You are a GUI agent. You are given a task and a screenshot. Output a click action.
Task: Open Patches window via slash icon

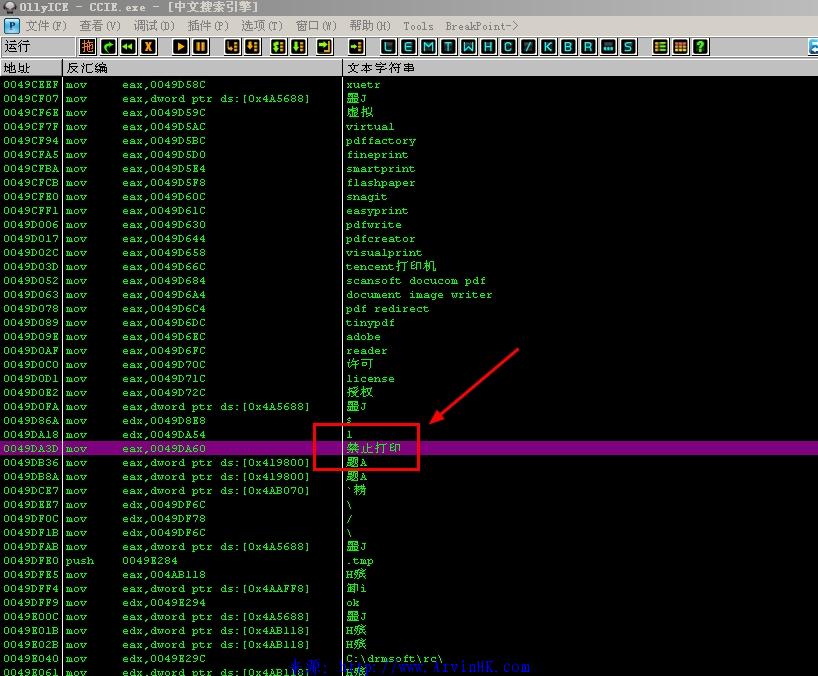pyautogui.click(x=528, y=47)
